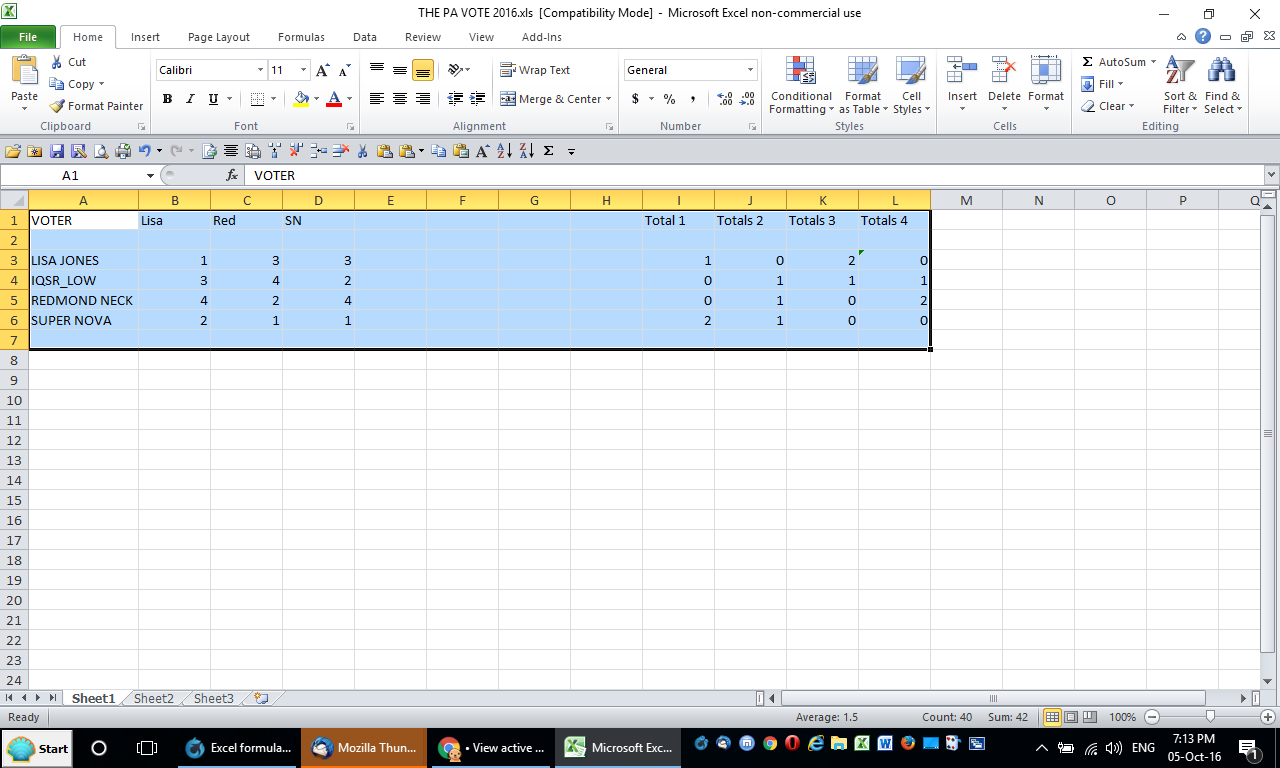Click the Format Painter icon
The height and width of the screenshot is (768, 1280).
pyautogui.click(x=97, y=106)
